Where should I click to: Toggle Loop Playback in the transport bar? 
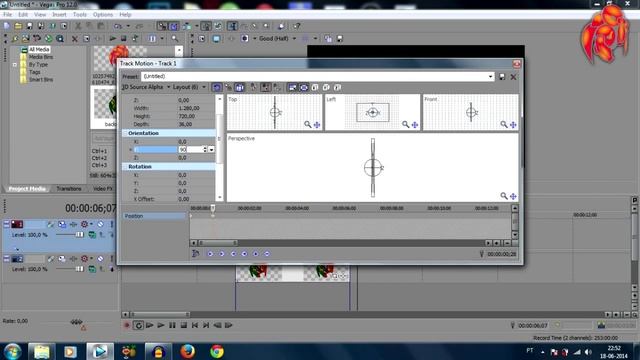click(138, 325)
